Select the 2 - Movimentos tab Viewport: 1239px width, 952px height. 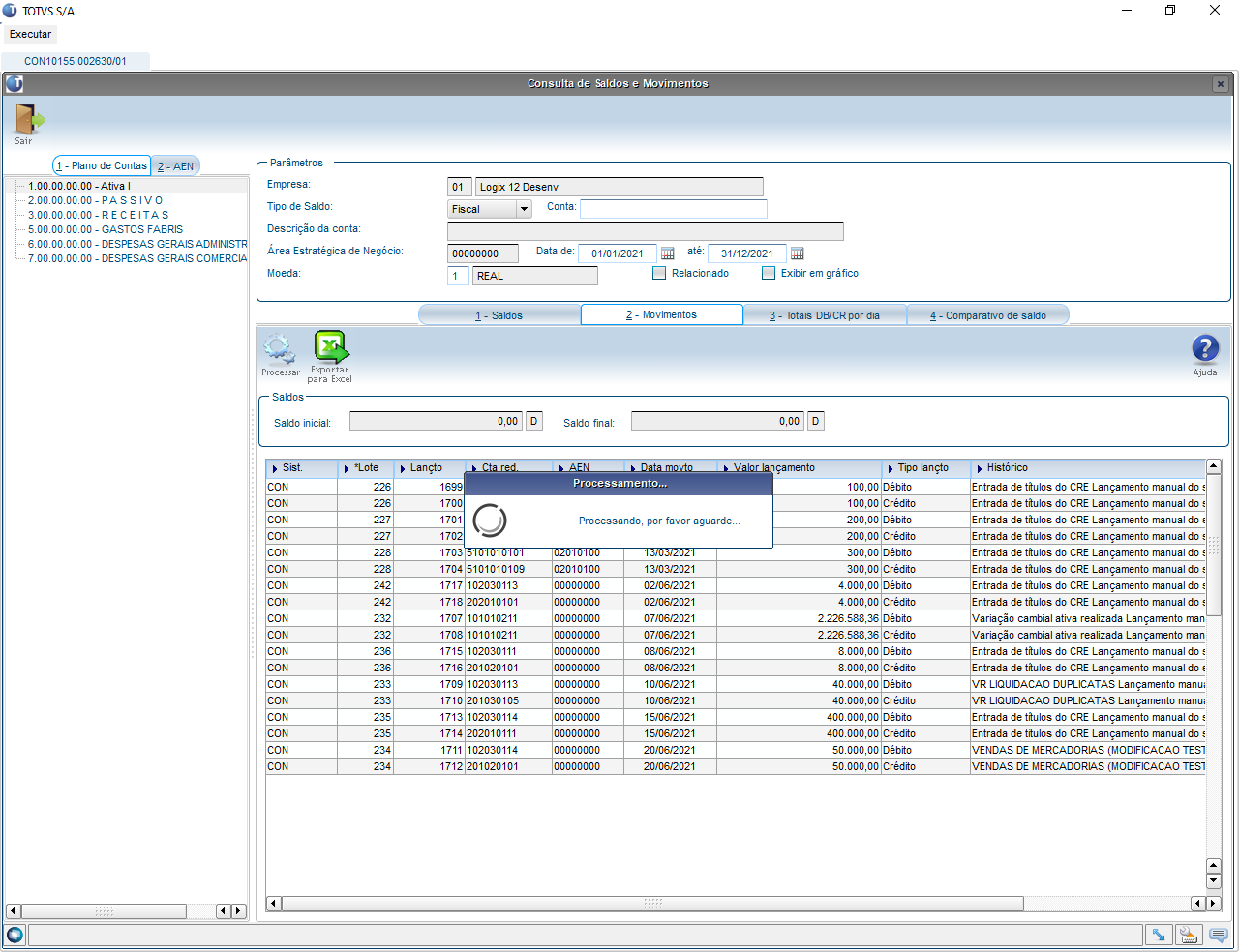(x=662, y=314)
